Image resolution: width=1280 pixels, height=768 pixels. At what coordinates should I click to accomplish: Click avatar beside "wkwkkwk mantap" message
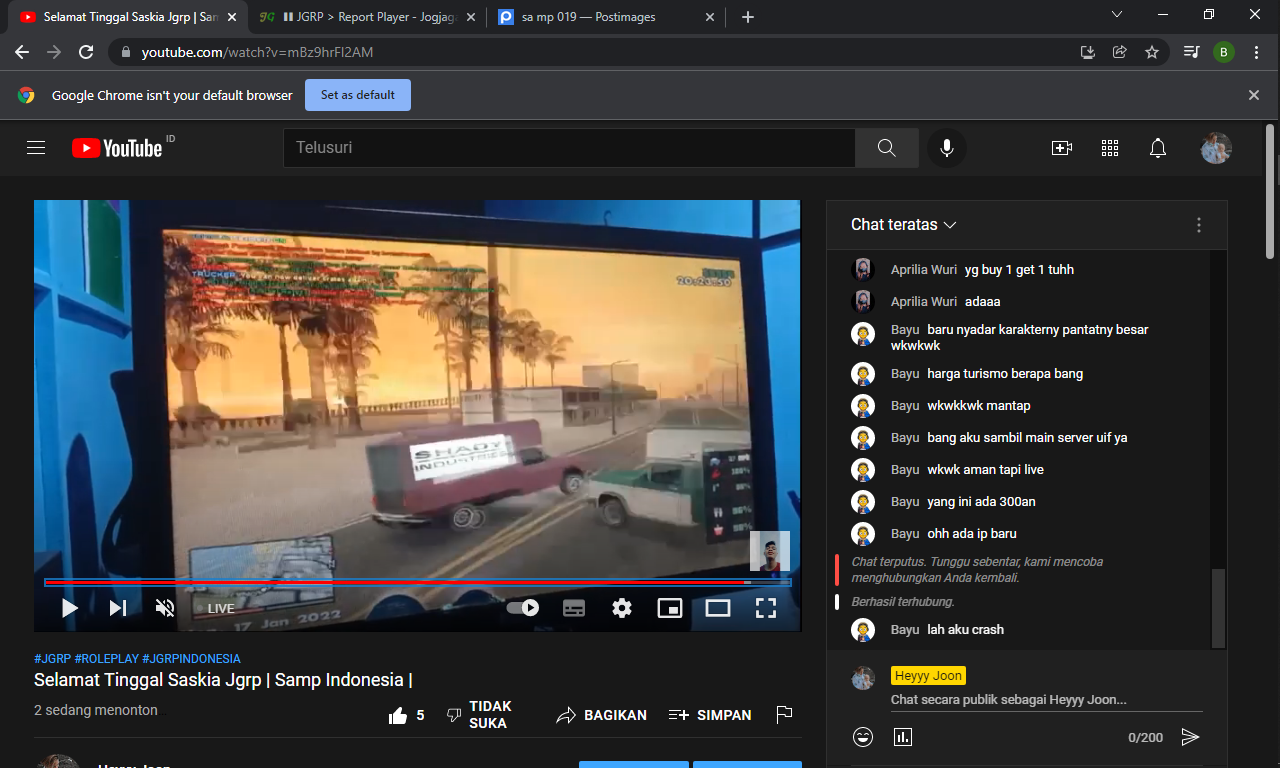click(x=863, y=406)
